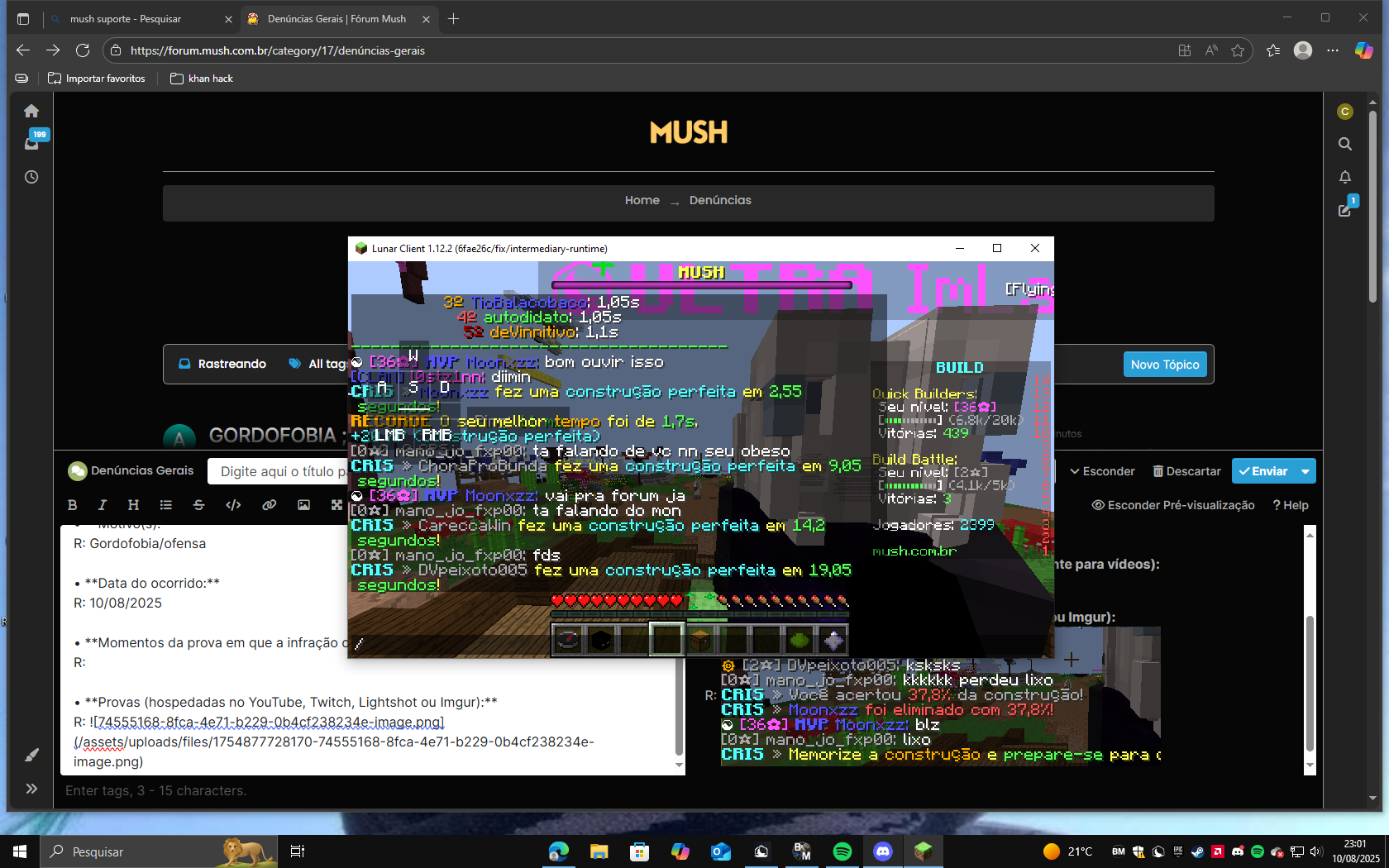Open Task View on taskbar
1389x868 pixels.
[x=298, y=851]
